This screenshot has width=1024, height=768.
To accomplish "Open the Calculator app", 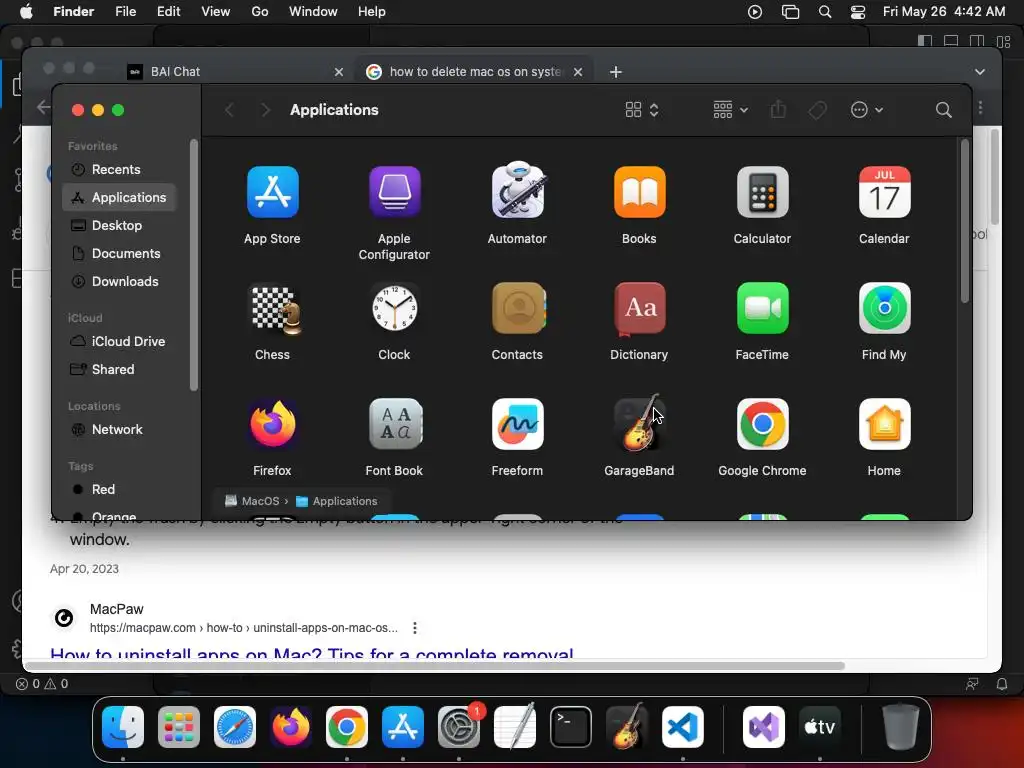I will point(762,192).
